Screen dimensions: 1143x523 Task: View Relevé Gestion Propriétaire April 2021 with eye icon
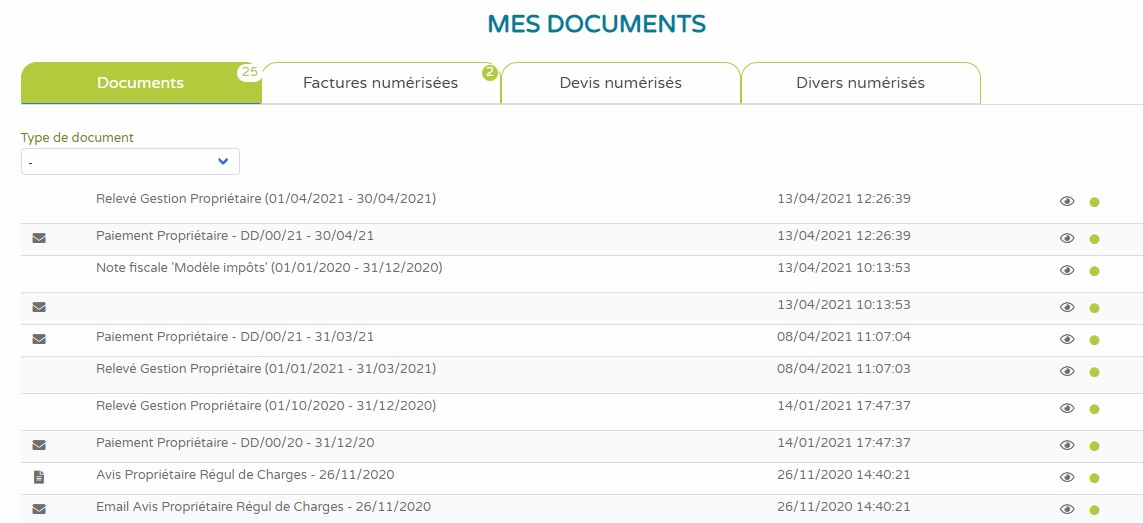click(1067, 202)
